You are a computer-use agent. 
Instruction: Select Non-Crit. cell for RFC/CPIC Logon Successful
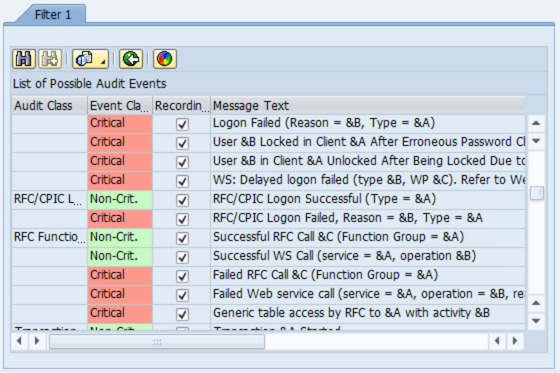[x=120, y=199]
